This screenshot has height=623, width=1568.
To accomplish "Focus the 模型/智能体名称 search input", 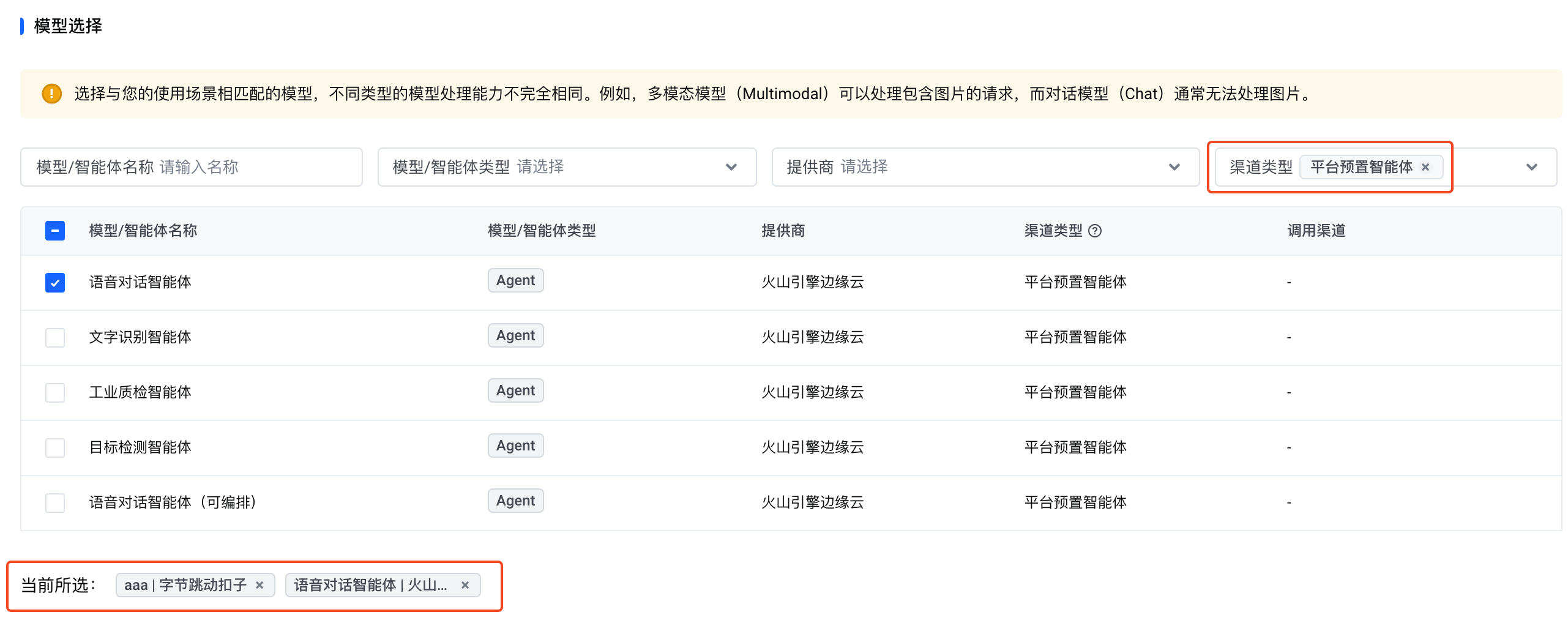I will click(192, 167).
